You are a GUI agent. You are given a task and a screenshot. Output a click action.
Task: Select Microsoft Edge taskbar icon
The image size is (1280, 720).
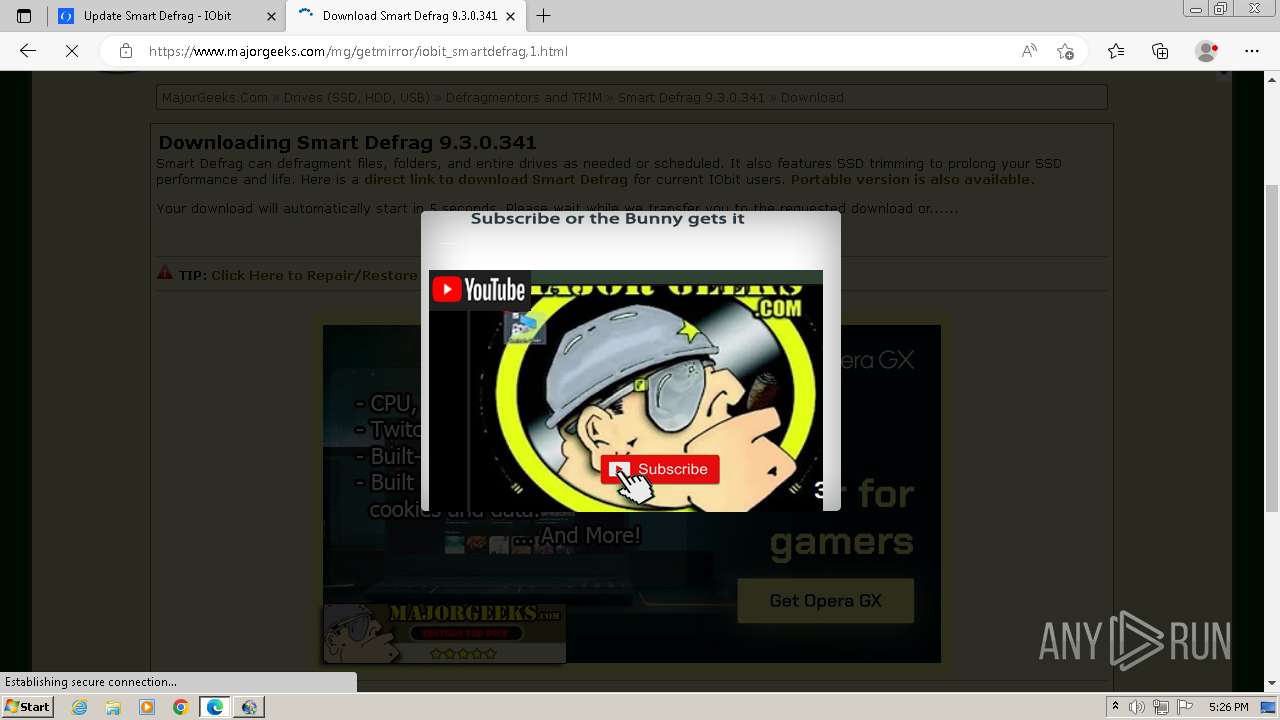tap(215, 707)
